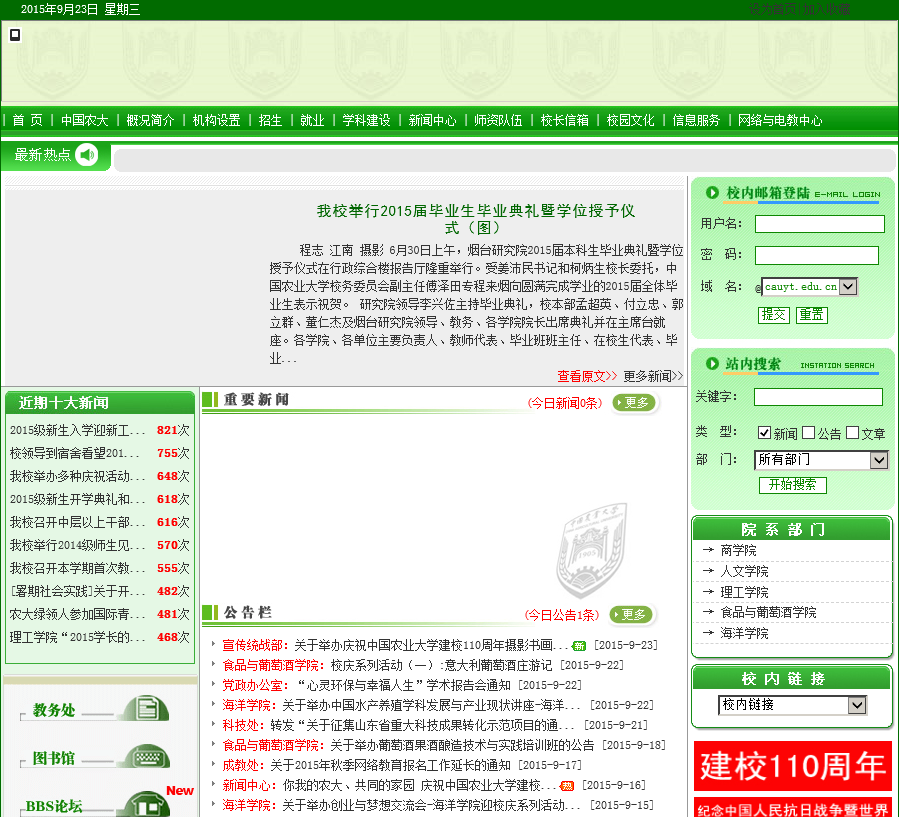Click the 开始搜索 button
Image resolution: width=899 pixels, height=817 pixels.
point(793,485)
